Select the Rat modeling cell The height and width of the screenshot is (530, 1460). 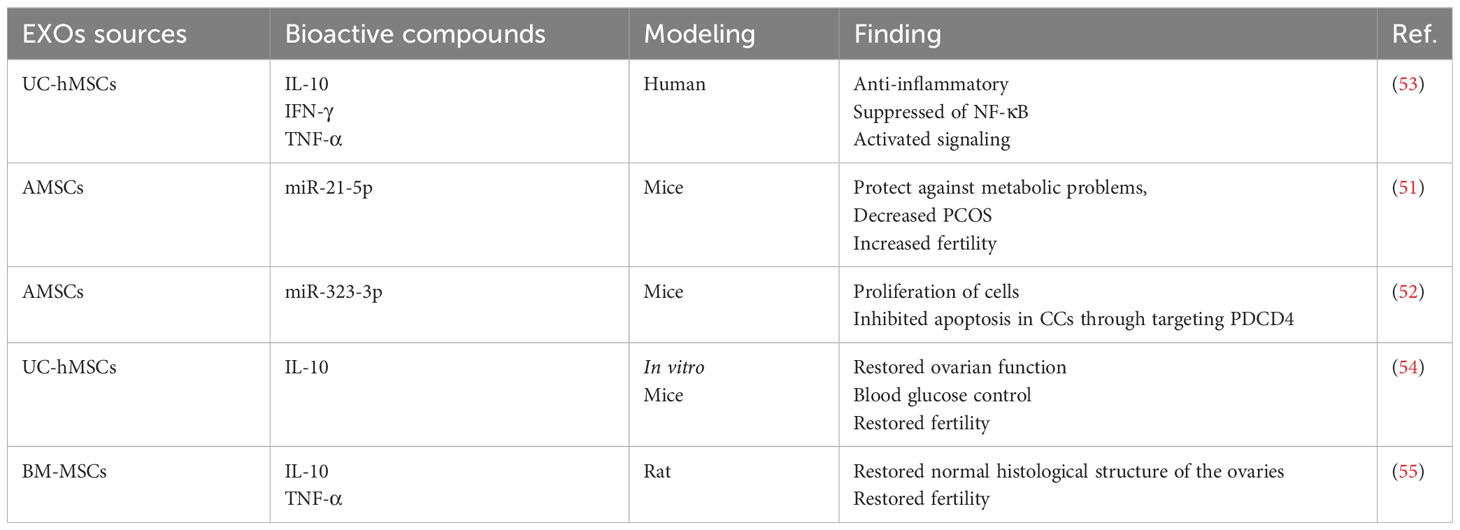click(x=657, y=471)
